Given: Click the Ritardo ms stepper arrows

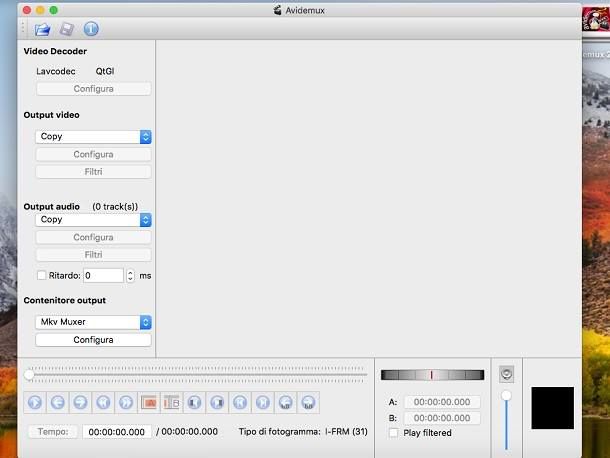Looking at the screenshot, I should click(130, 275).
